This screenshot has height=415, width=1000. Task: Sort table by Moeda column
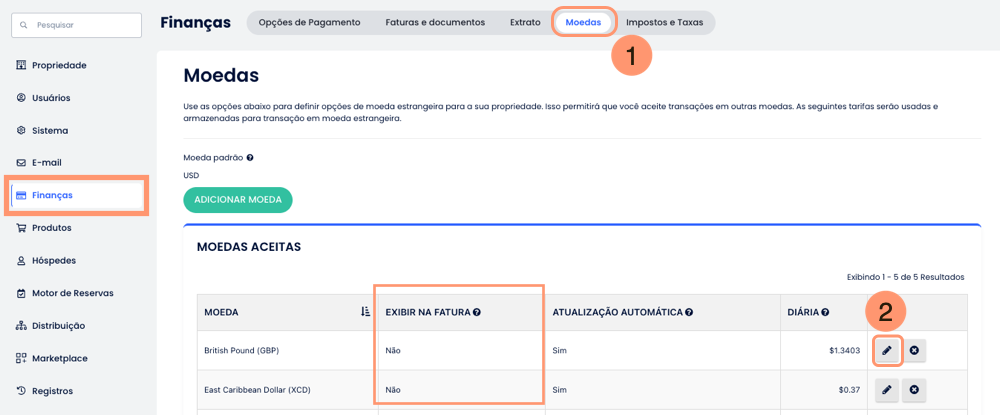click(x=365, y=312)
